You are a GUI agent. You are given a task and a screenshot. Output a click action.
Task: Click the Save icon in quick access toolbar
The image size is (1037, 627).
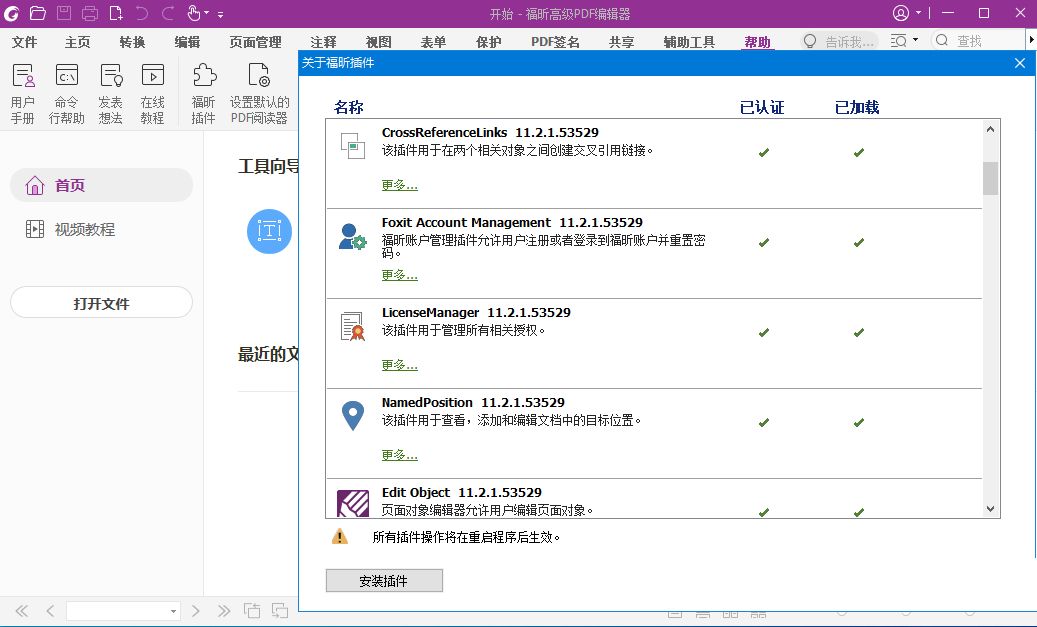tap(62, 13)
